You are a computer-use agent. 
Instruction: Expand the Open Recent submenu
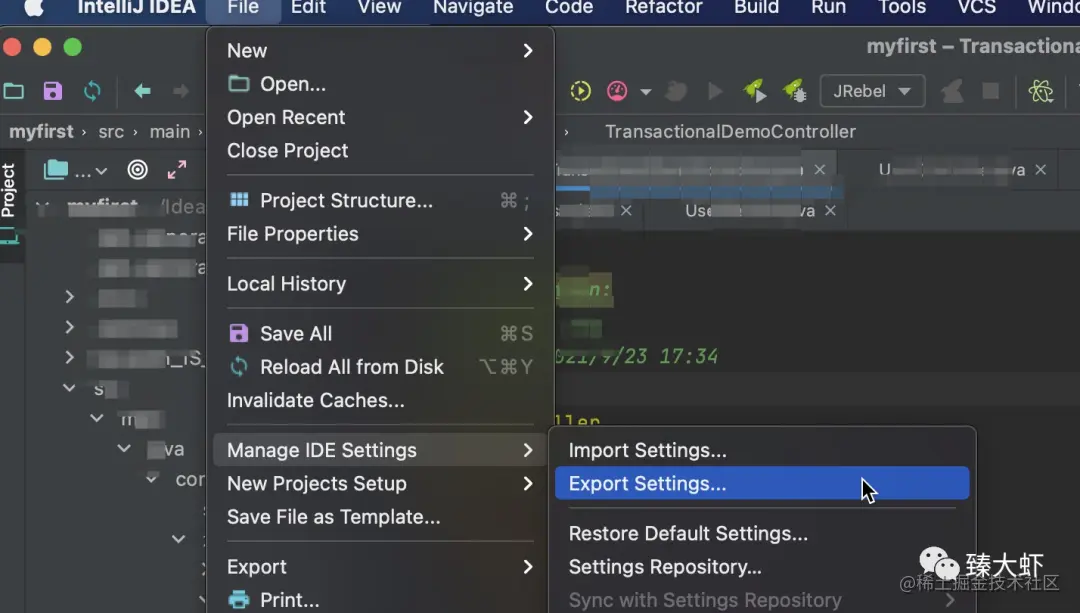click(x=380, y=117)
